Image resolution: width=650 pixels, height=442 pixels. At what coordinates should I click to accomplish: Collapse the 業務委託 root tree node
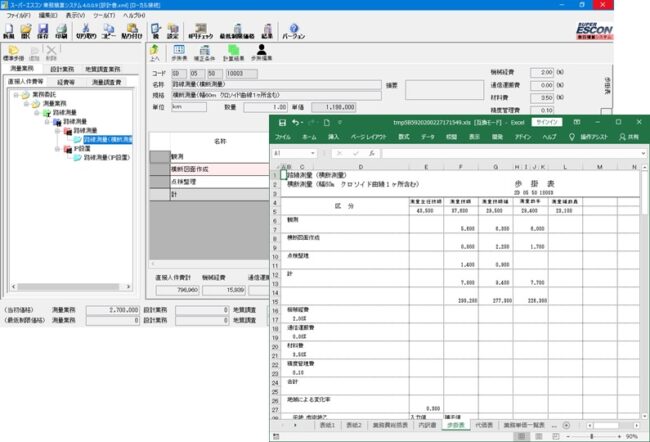16,95
